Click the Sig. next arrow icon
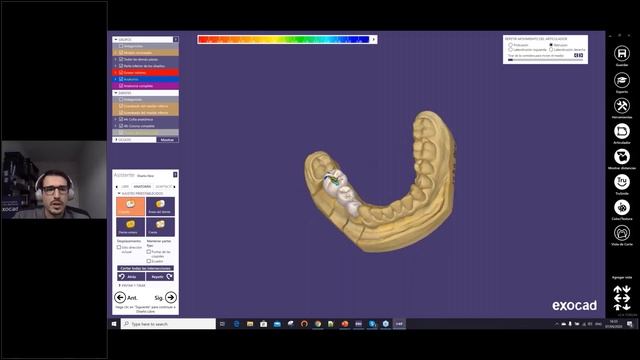 pyautogui.click(x=171, y=298)
